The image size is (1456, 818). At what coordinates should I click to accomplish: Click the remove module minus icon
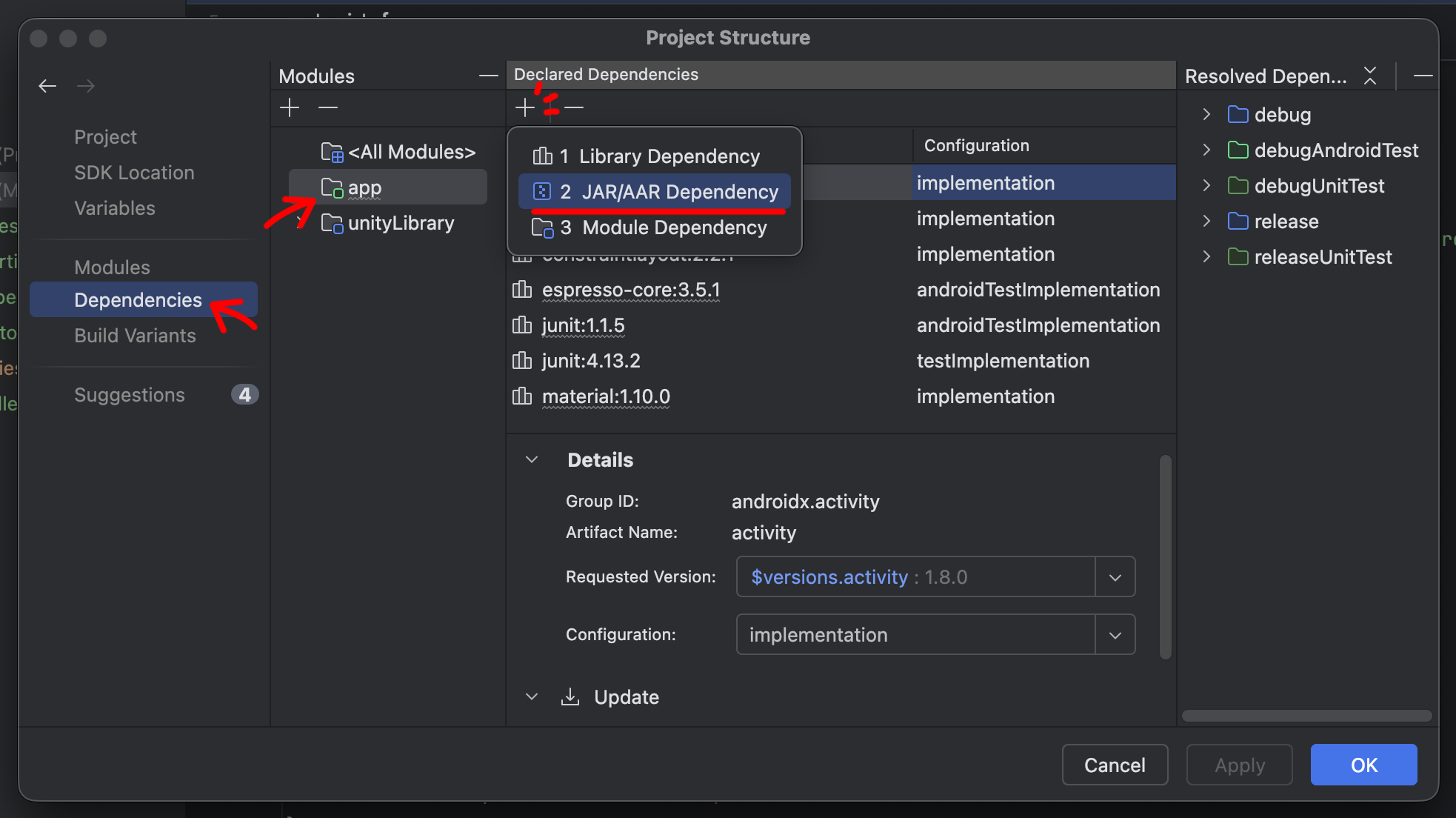(328, 108)
